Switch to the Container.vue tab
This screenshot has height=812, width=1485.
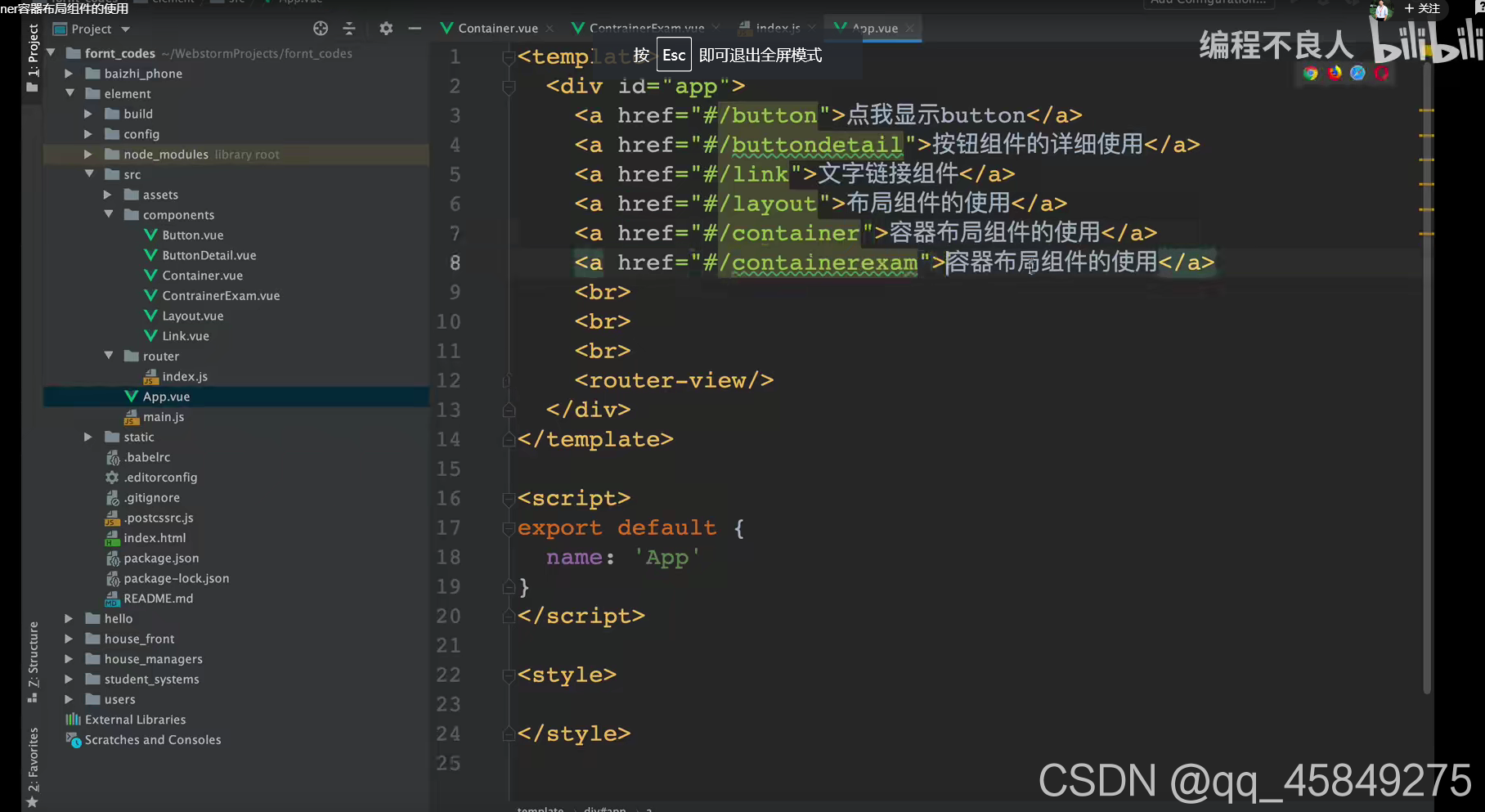coord(497,29)
